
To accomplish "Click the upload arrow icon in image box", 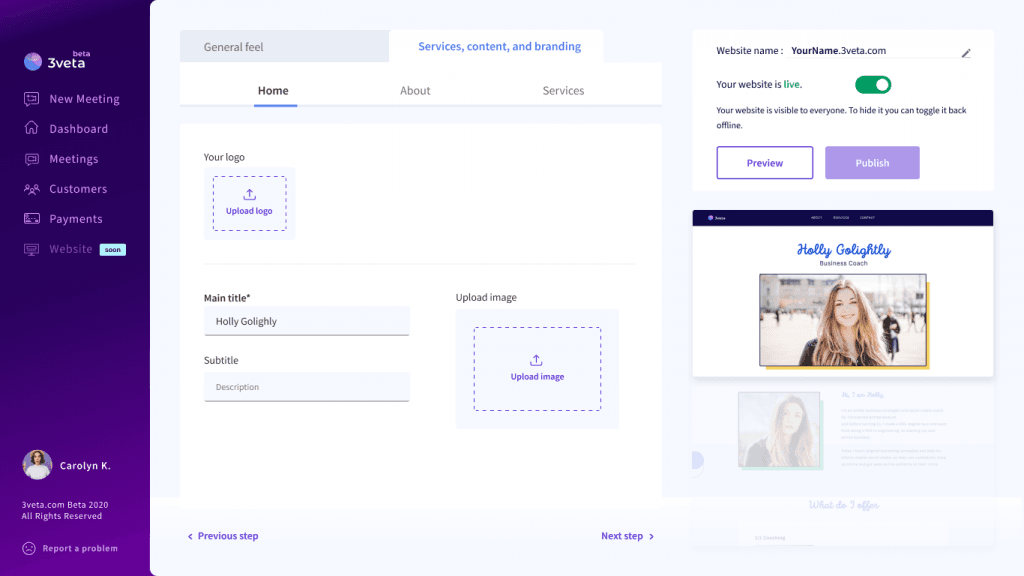I will click(x=536, y=360).
